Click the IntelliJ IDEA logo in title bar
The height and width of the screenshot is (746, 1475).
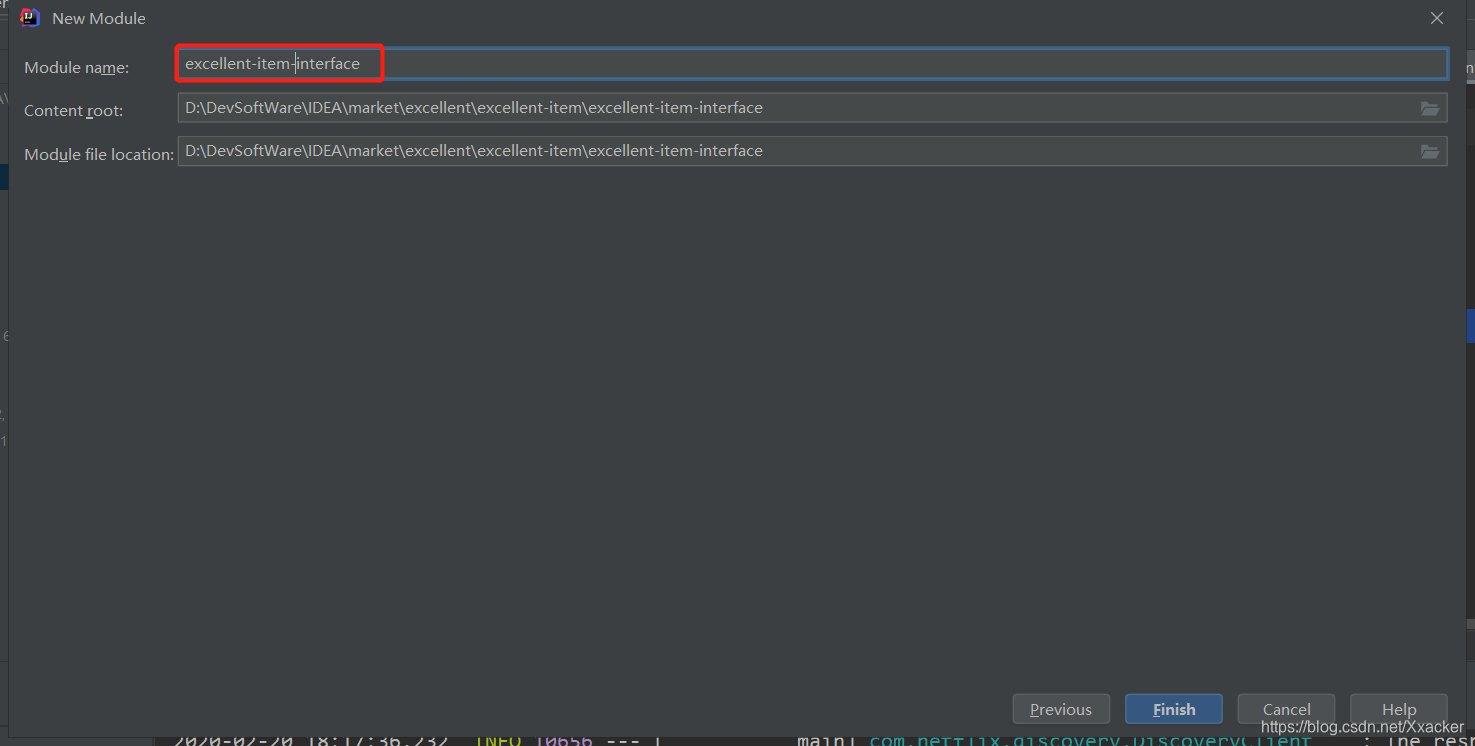[x=30, y=17]
